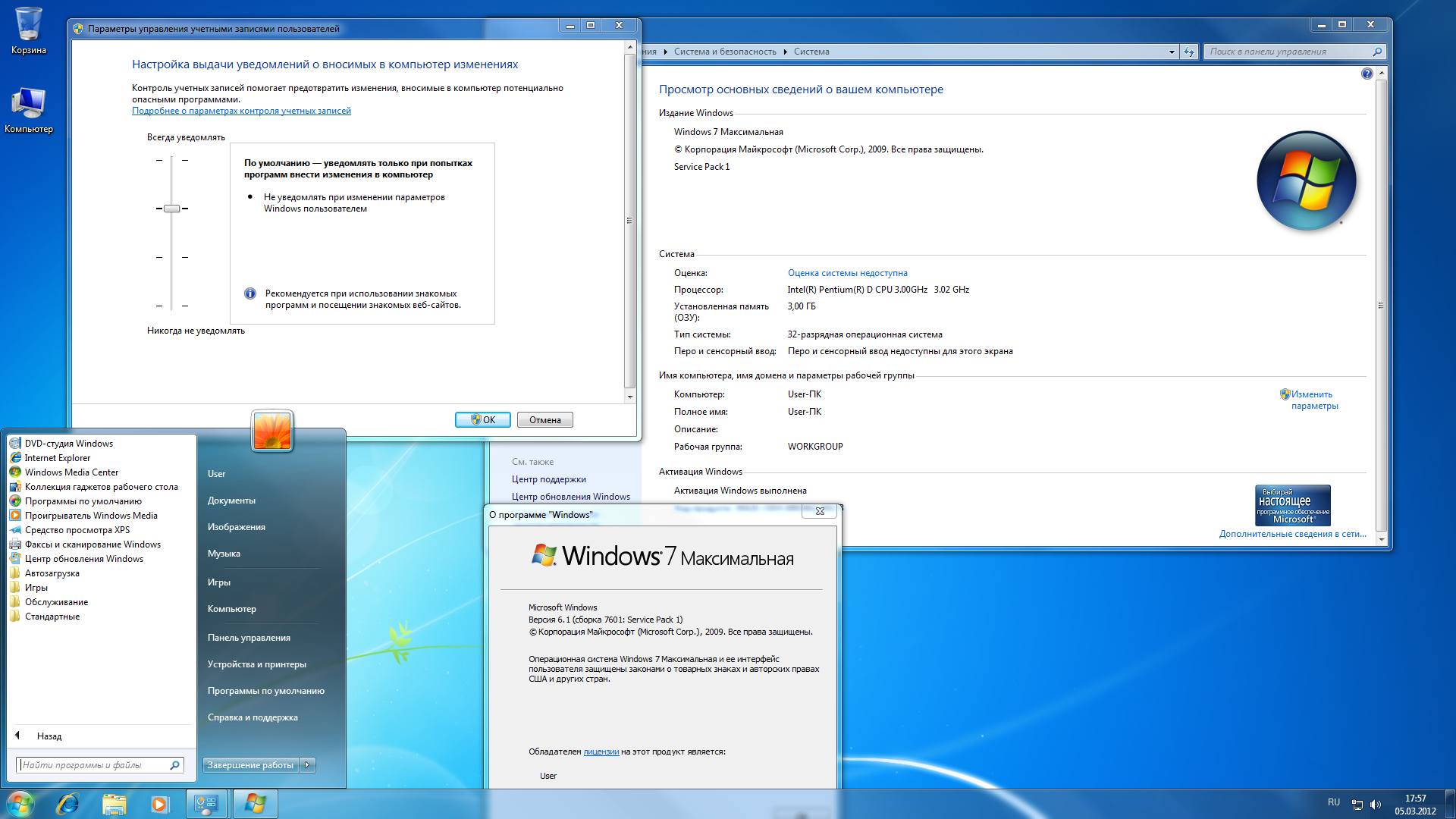This screenshot has width=1456, height=819.
Task: Open Изображения from Start menu
Action: click(236, 527)
